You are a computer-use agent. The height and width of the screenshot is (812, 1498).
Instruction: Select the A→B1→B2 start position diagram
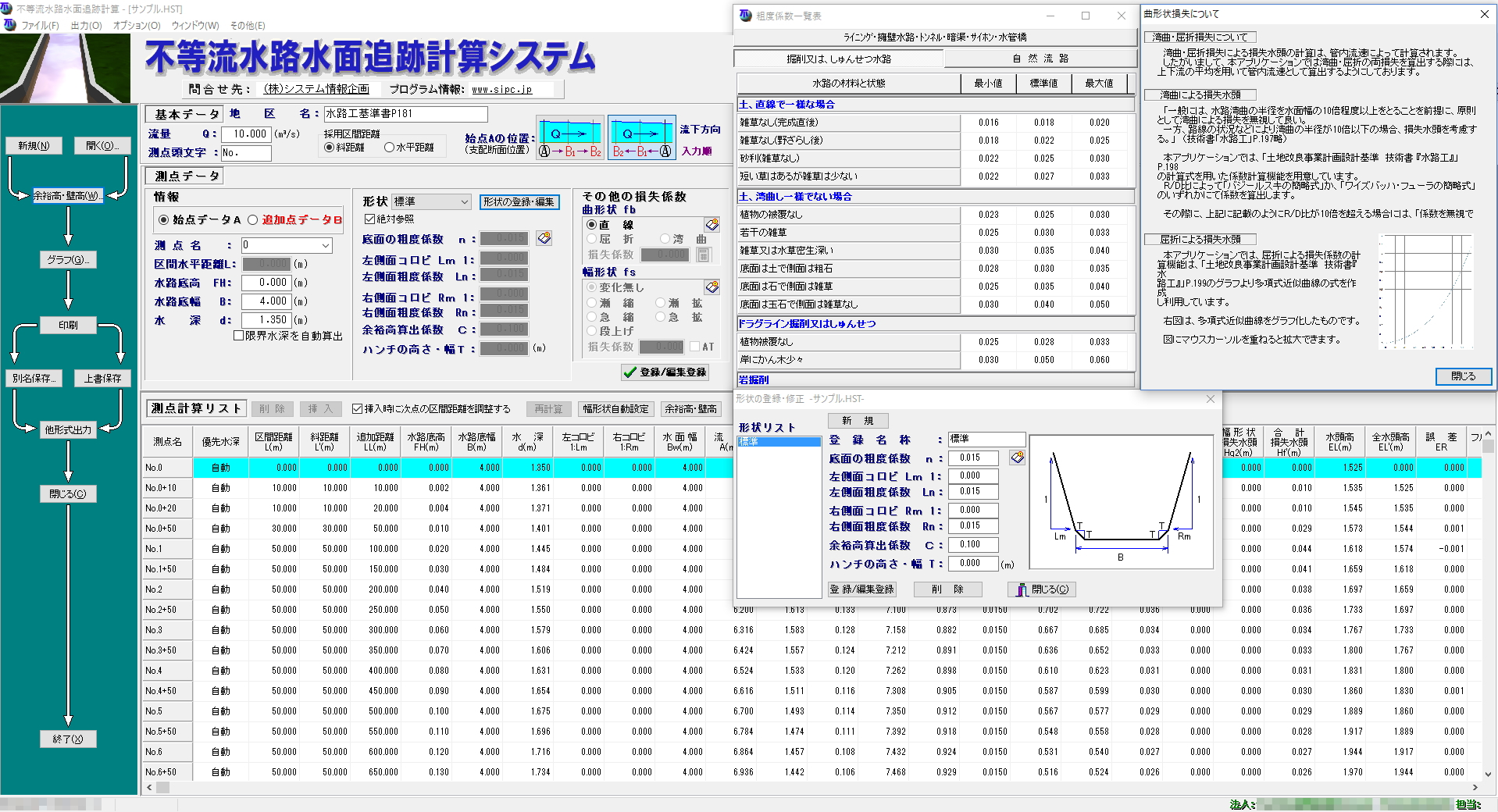(x=570, y=138)
